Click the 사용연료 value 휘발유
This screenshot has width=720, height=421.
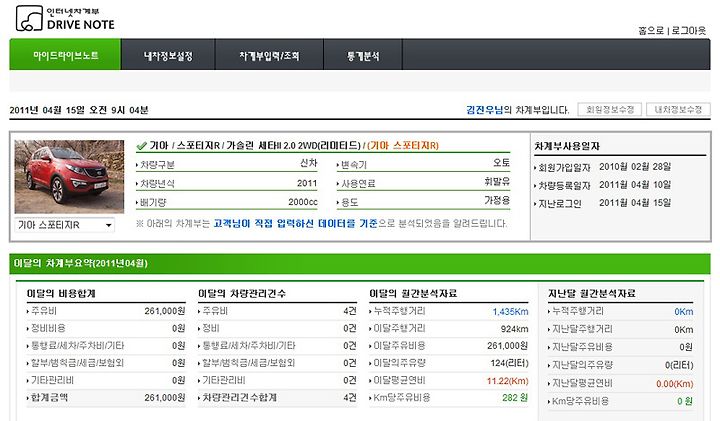pos(497,182)
